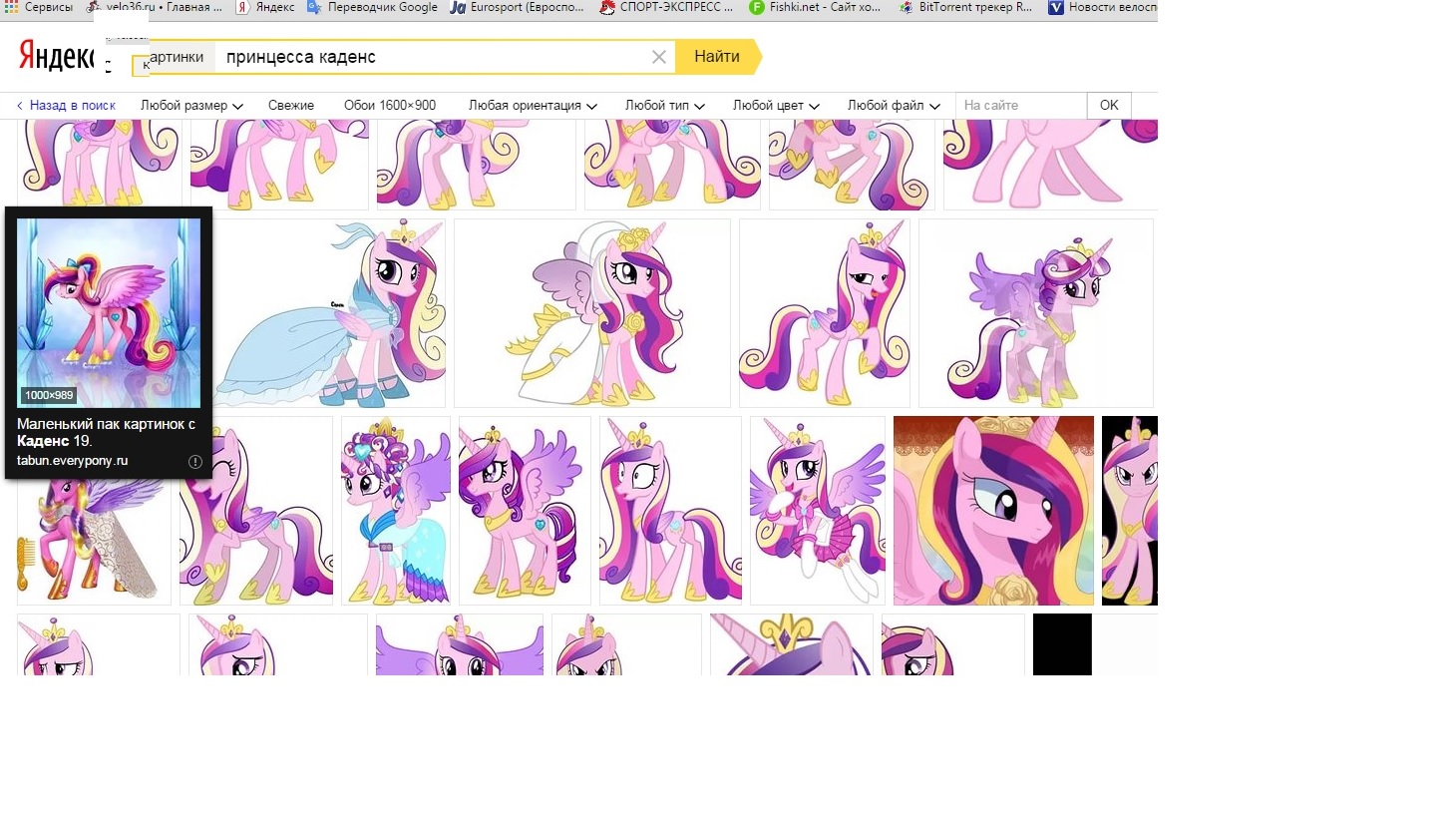Expand the Любая ориентация dropdown
The width and height of the screenshot is (1456, 819).
(x=533, y=105)
